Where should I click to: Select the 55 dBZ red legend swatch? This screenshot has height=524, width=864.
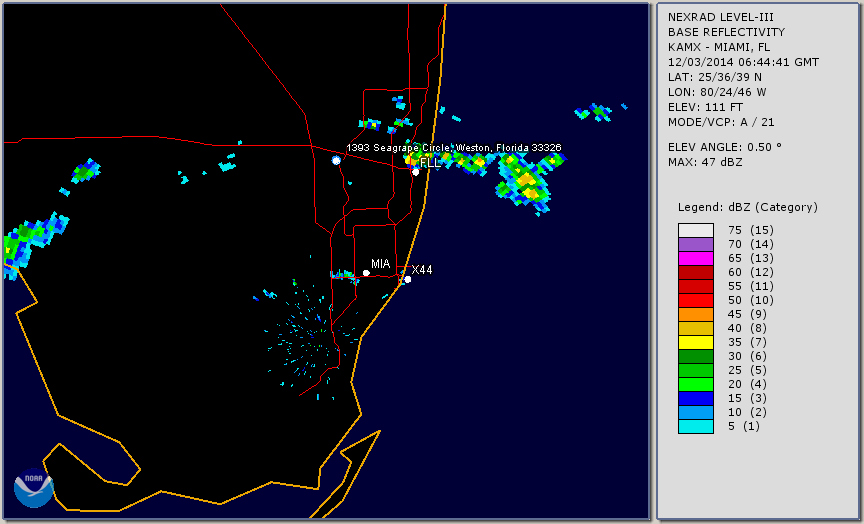696,287
